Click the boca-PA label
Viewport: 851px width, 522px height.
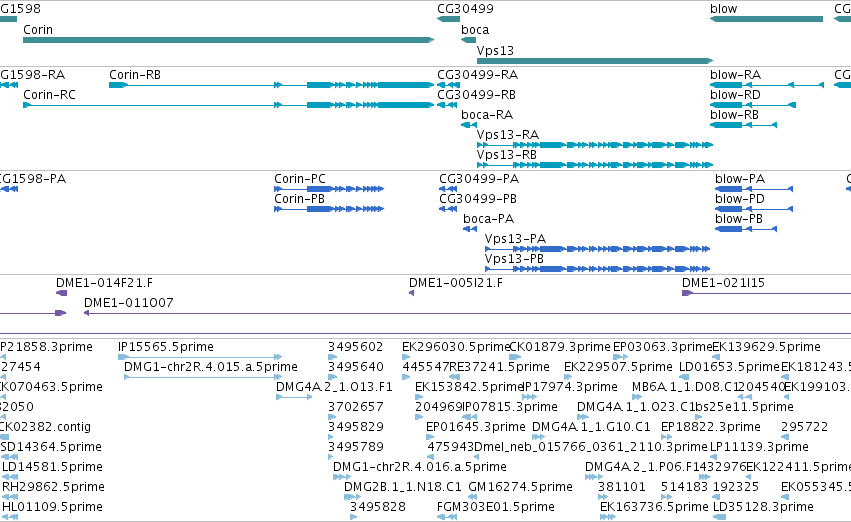click(x=488, y=219)
